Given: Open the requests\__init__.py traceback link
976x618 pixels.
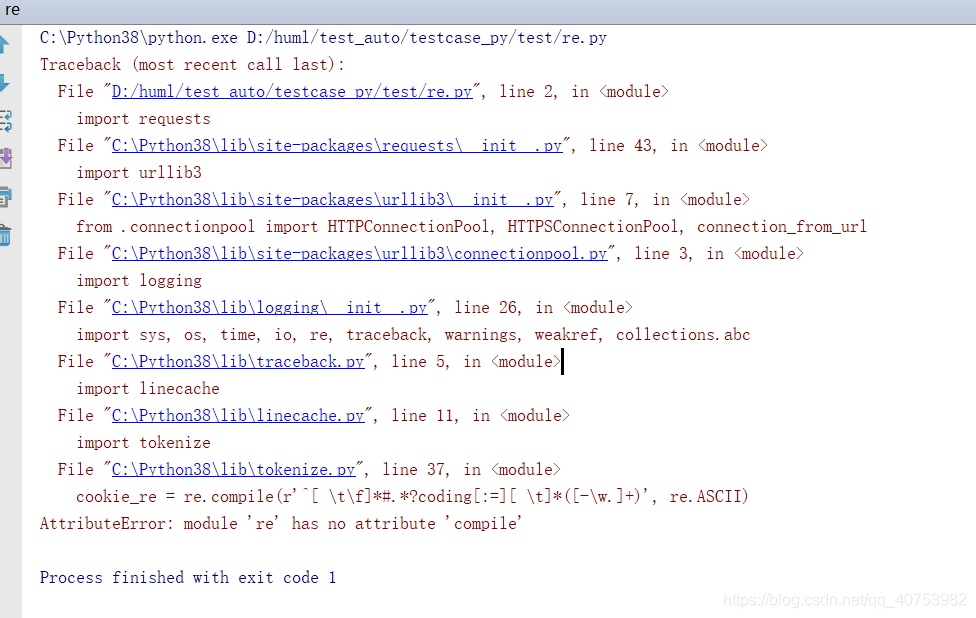Looking at the screenshot, I should click(x=337, y=146).
